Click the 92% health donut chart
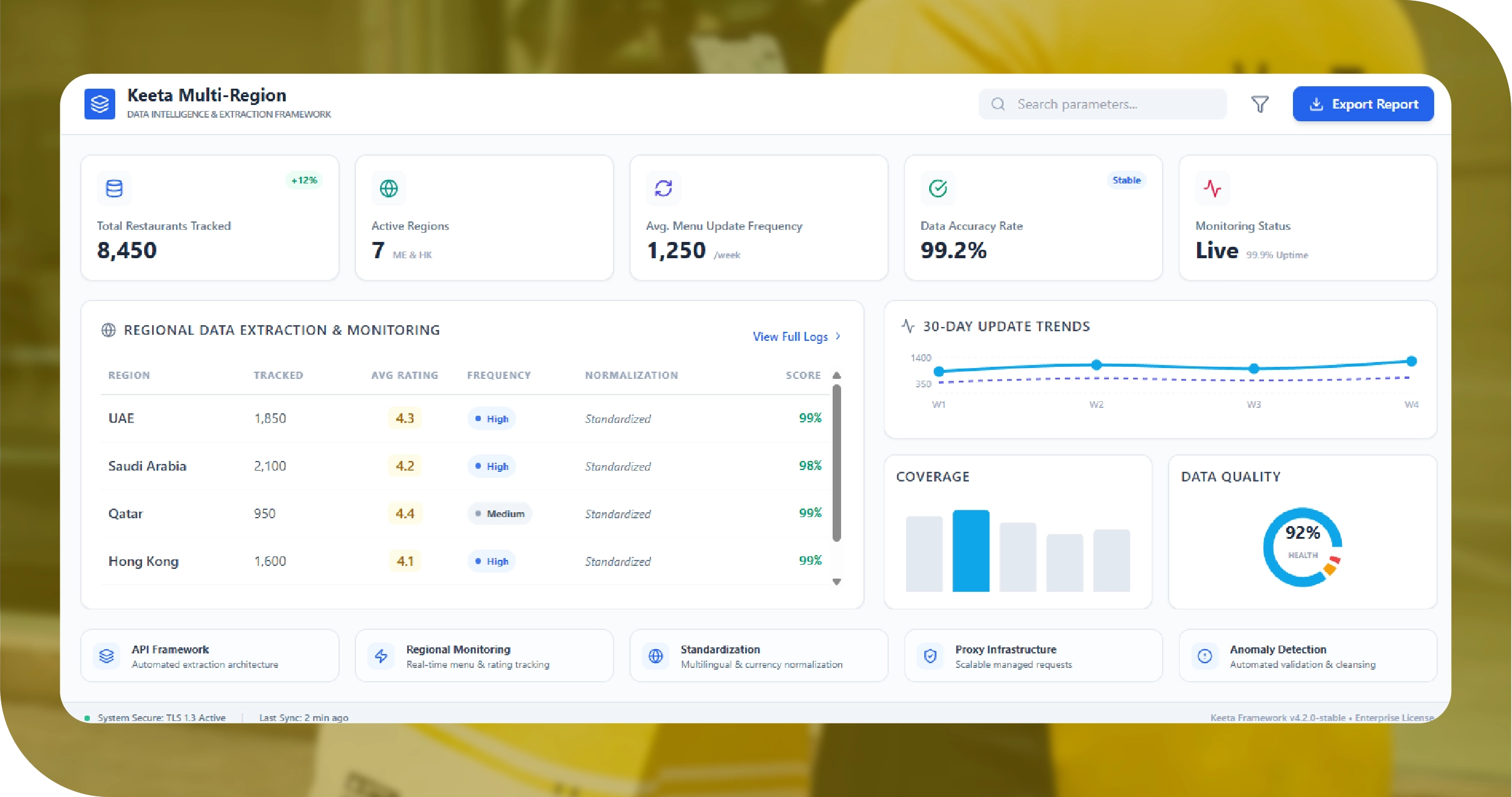Image resolution: width=1512 pixels, height=797 pixels. click(x=1303, y=547)
